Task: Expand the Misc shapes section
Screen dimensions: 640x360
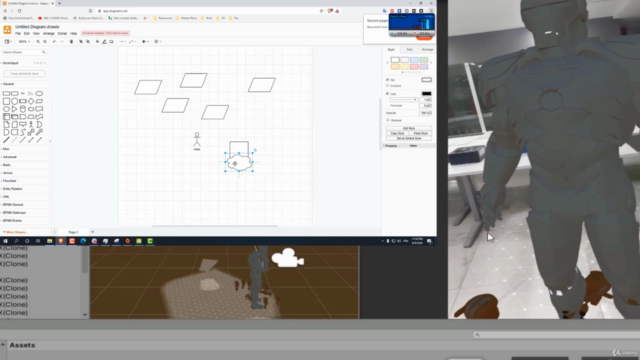Action: tap(6, 149)
